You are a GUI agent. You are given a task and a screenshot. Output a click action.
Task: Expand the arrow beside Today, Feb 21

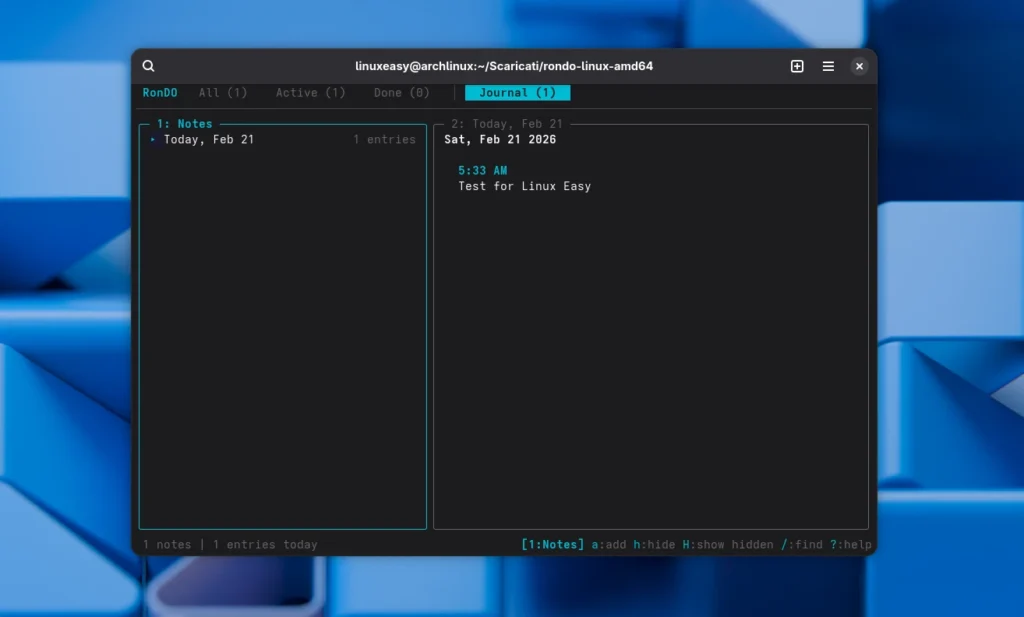tap(153, 140)
